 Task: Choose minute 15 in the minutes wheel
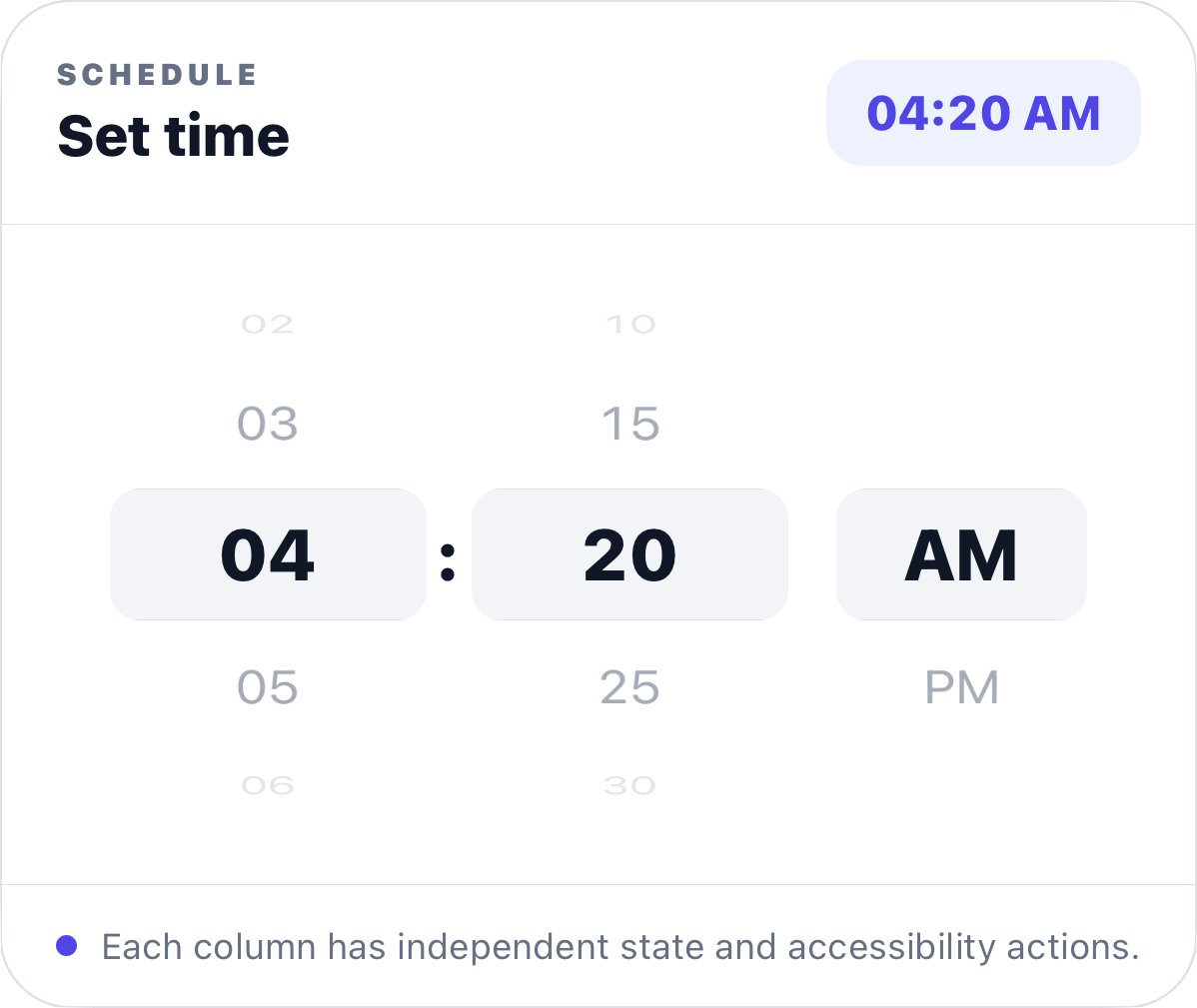pos(629,424)
